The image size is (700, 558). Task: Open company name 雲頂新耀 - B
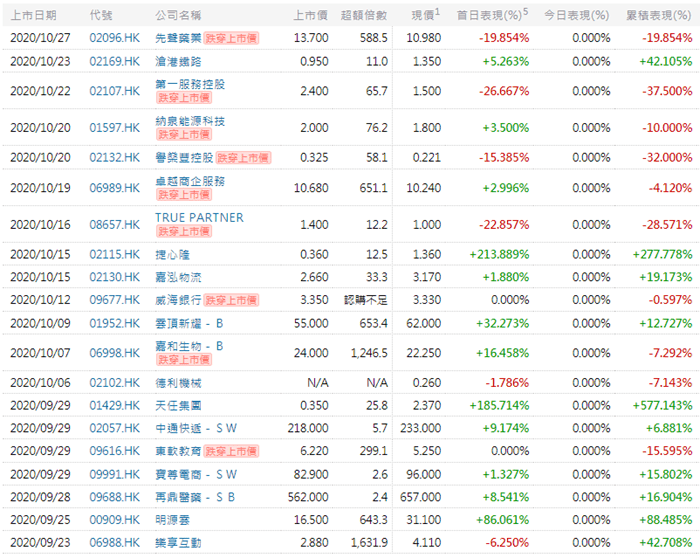click(x=189, y=324)
